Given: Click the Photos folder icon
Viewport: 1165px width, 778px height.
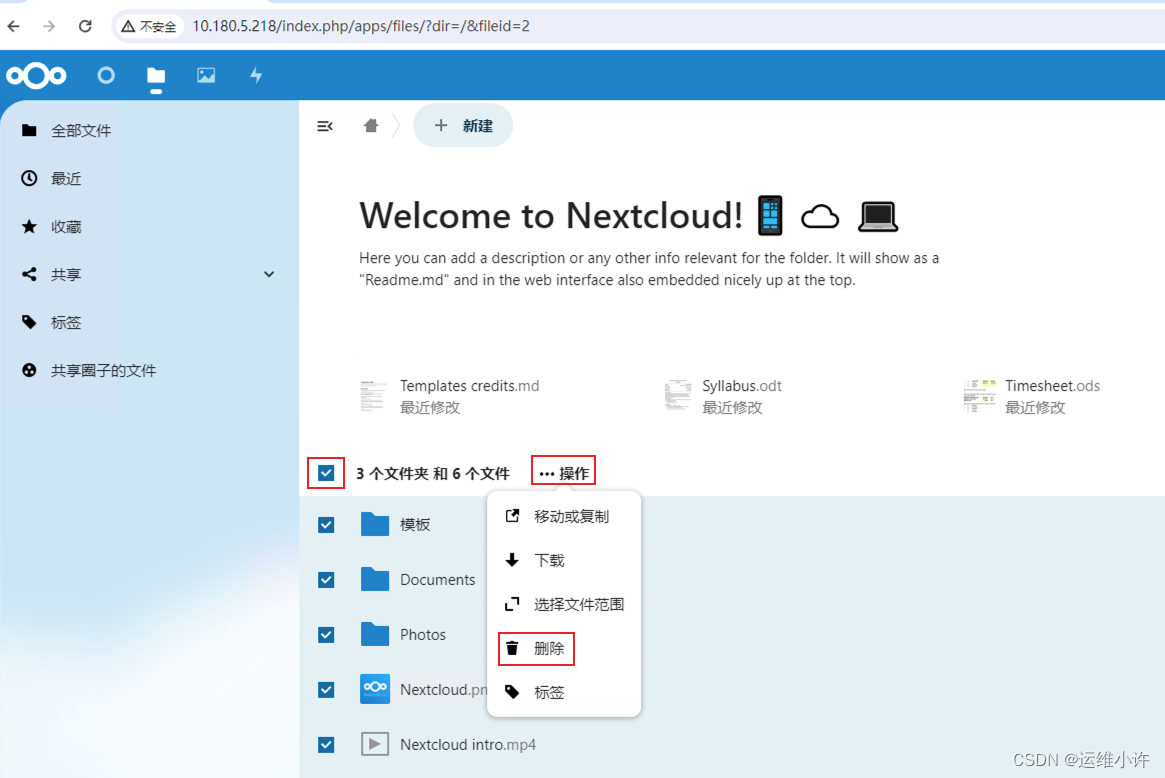Looking at the screenshot, I should pos(375,635).
